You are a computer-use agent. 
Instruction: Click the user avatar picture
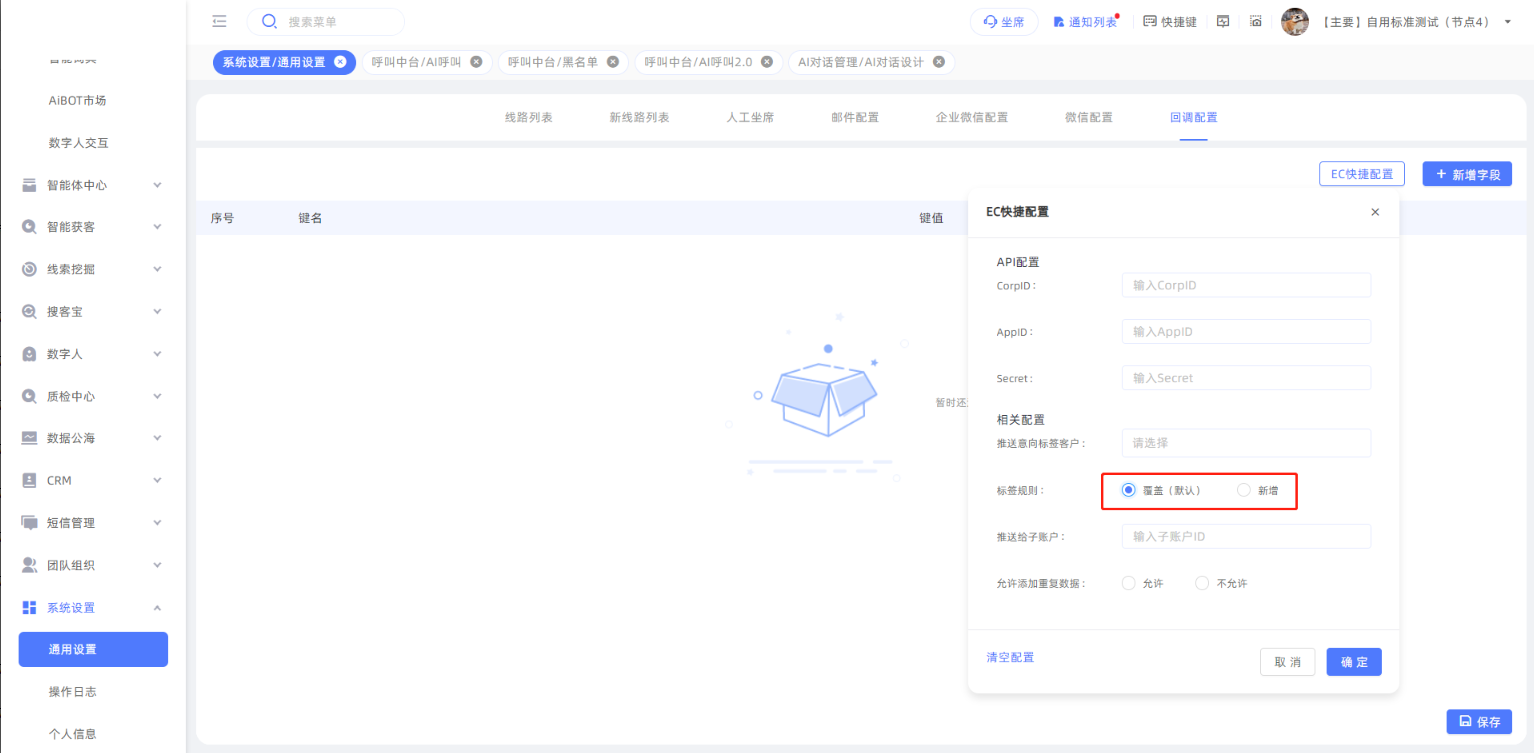tap(1295, 22)
